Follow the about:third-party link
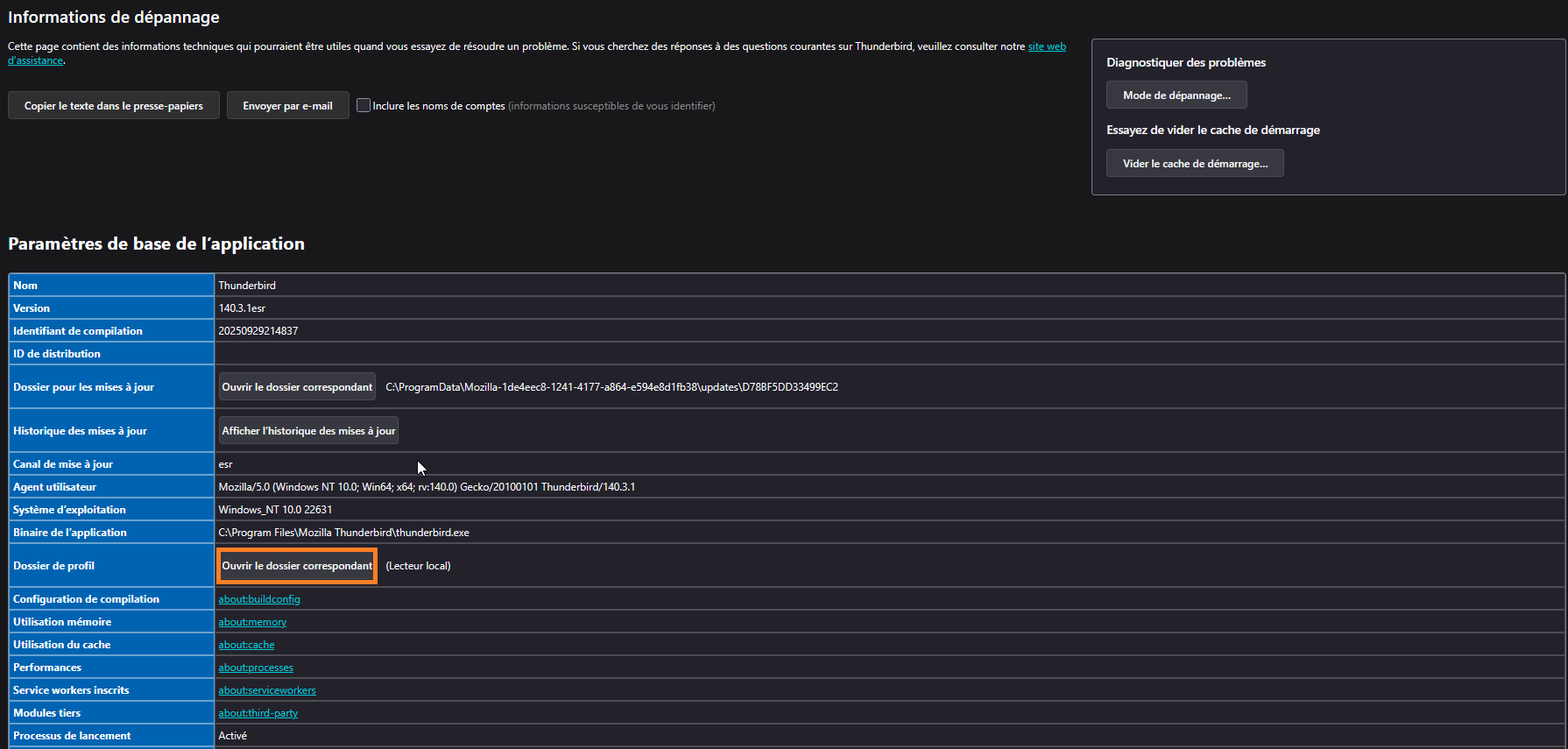This screenshot has height=749, width=1568. (258, 713)
